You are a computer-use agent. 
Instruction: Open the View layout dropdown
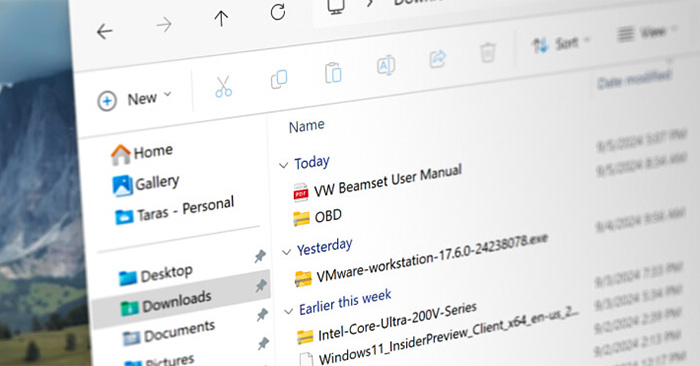[647, 32]
